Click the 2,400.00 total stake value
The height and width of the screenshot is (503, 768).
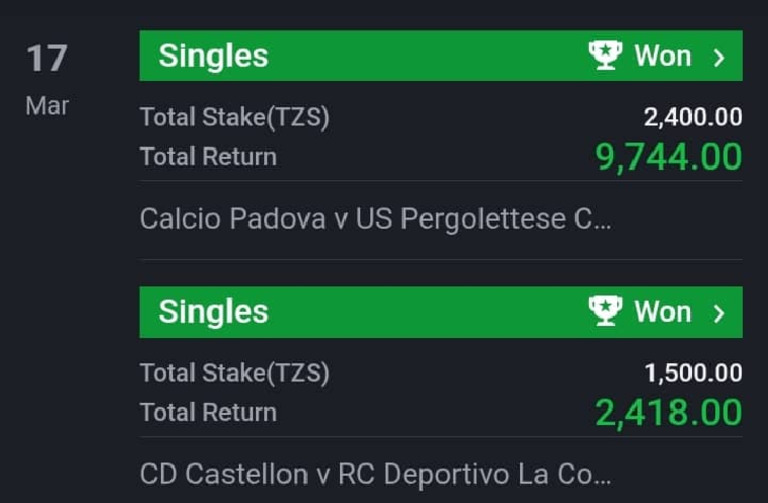coord(693,117)
